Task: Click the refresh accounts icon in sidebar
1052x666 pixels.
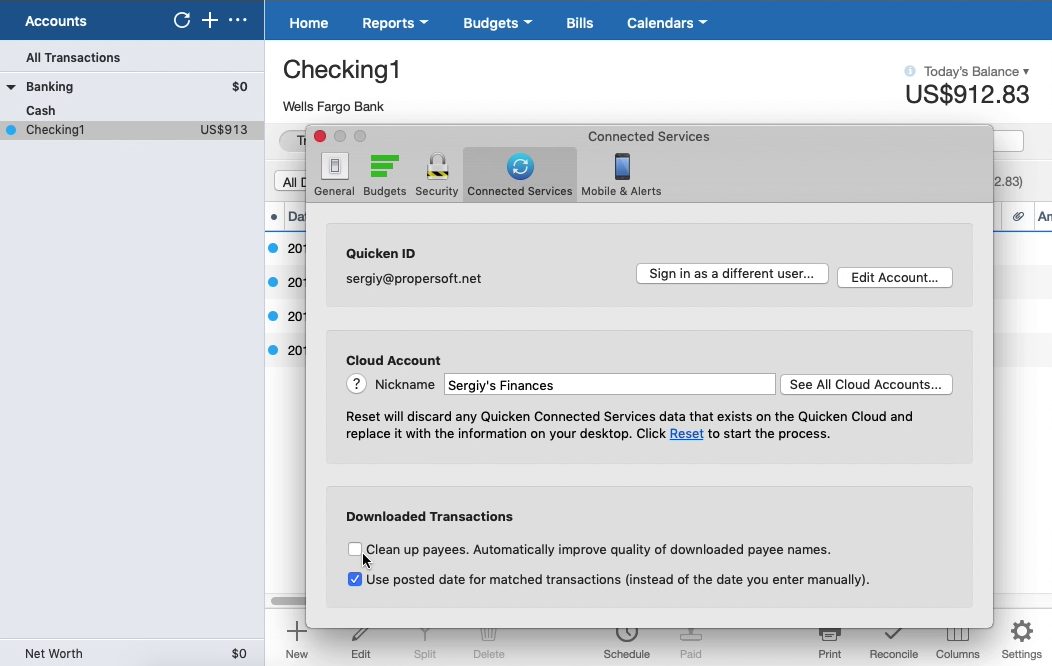Action: coord(182,20)
